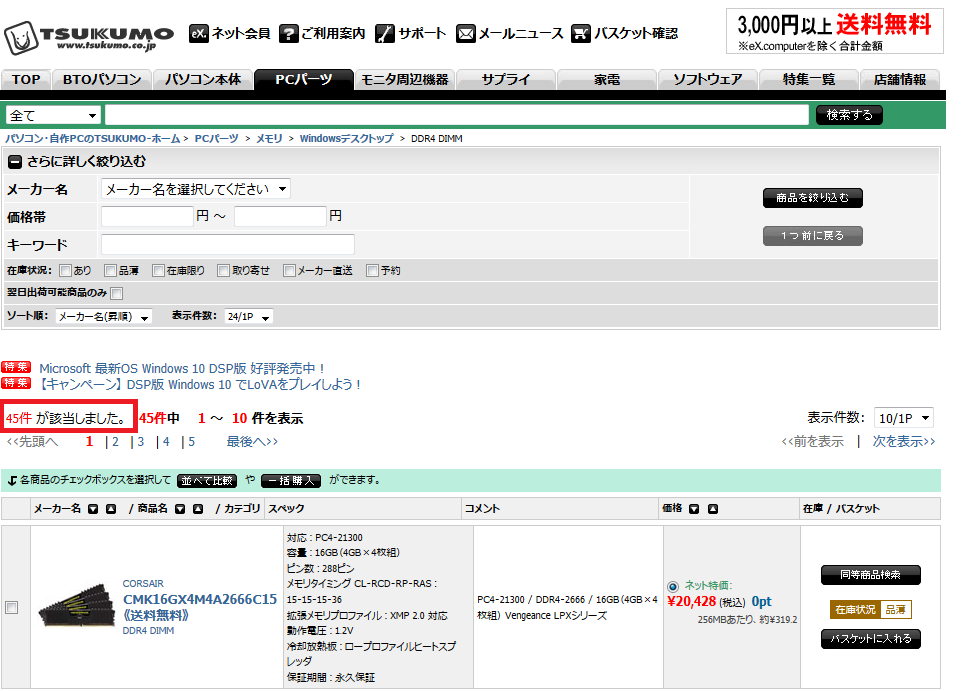
Task: Open the サポート wrench icon
Action: point(385,34)
